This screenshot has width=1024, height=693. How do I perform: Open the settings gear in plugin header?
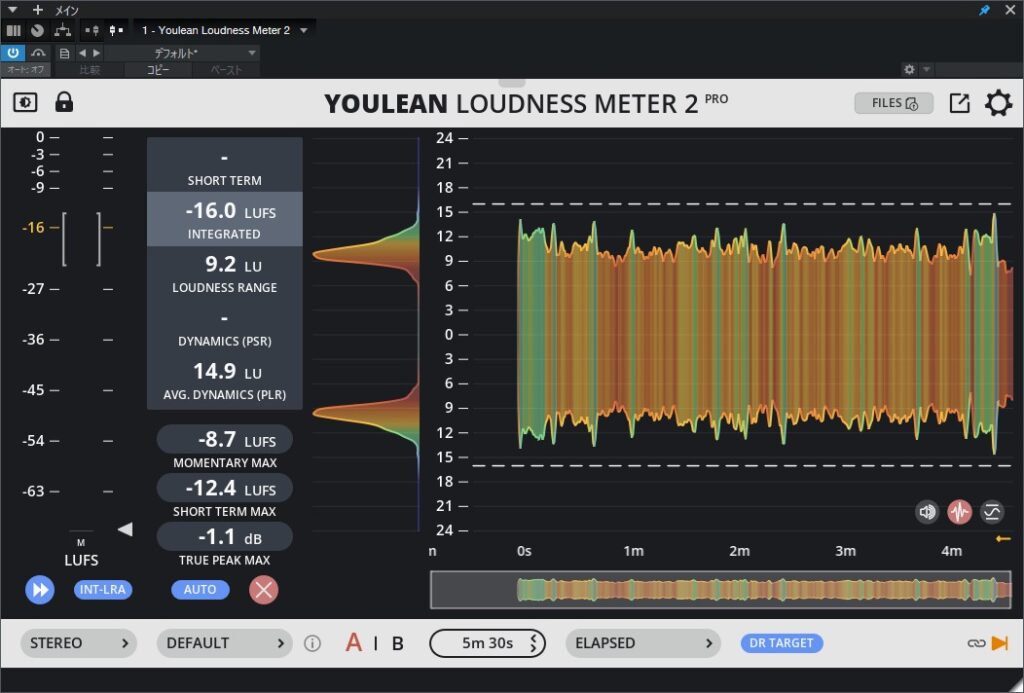[998, 103]
